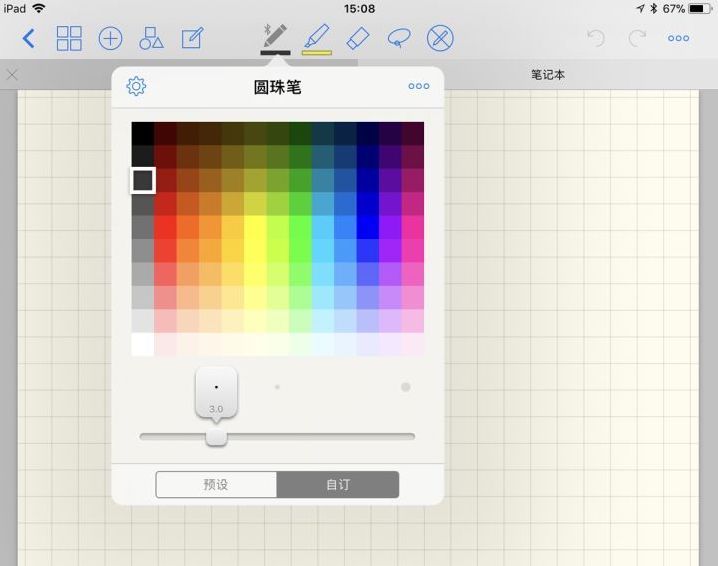Open the 笔记本 notebook tab
Screen dimensions: 718x566
click(x=548, y=75)
